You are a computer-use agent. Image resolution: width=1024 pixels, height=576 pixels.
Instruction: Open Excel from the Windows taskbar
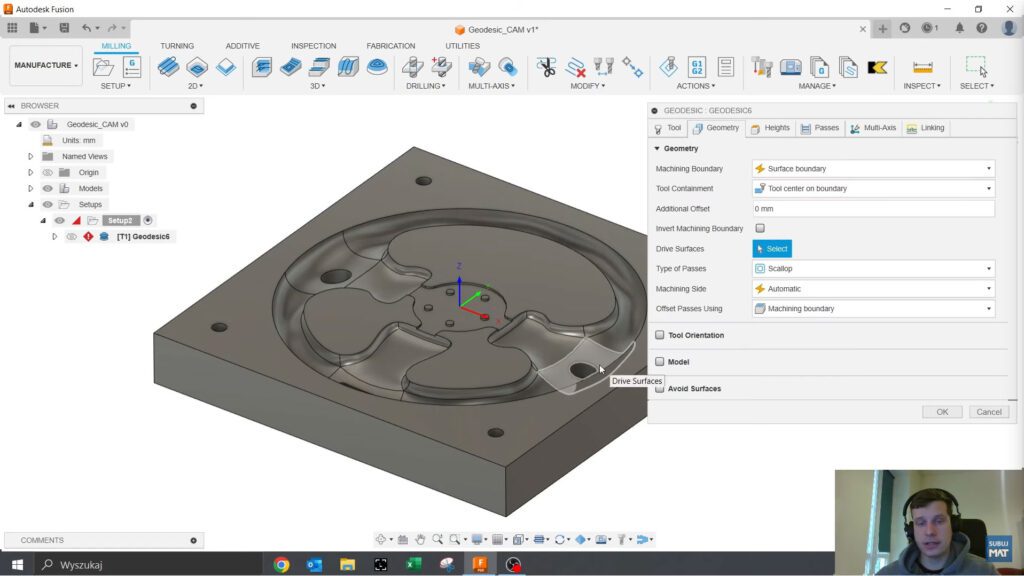(413, 564)
